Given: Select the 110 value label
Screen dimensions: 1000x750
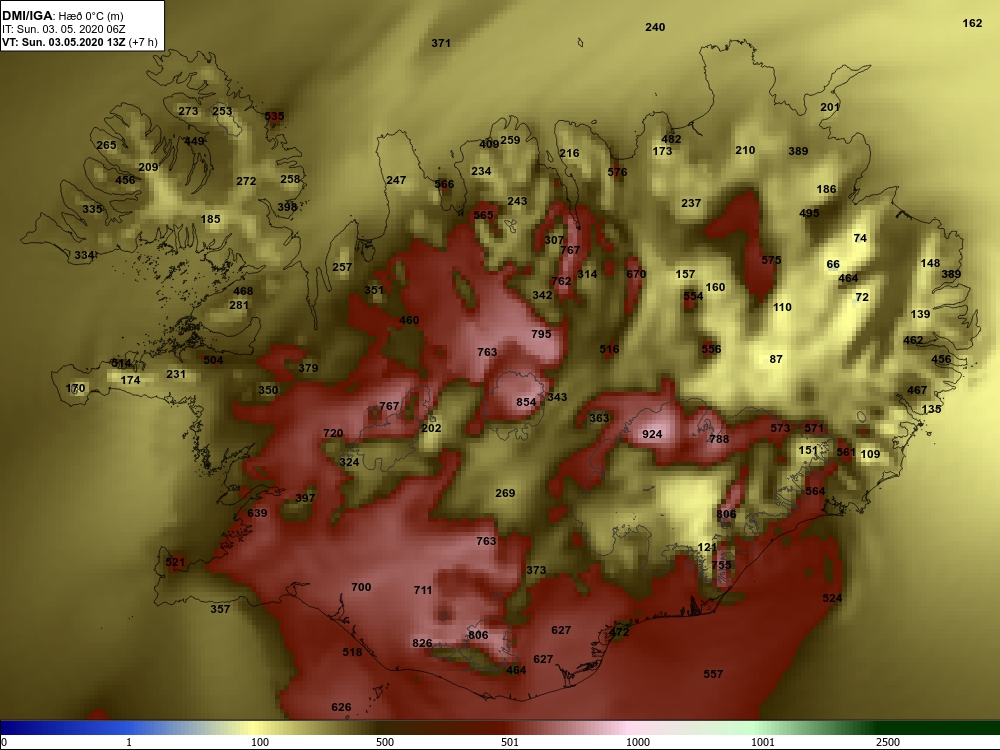Looking at the screenshot, I should [x=782, y=307].
